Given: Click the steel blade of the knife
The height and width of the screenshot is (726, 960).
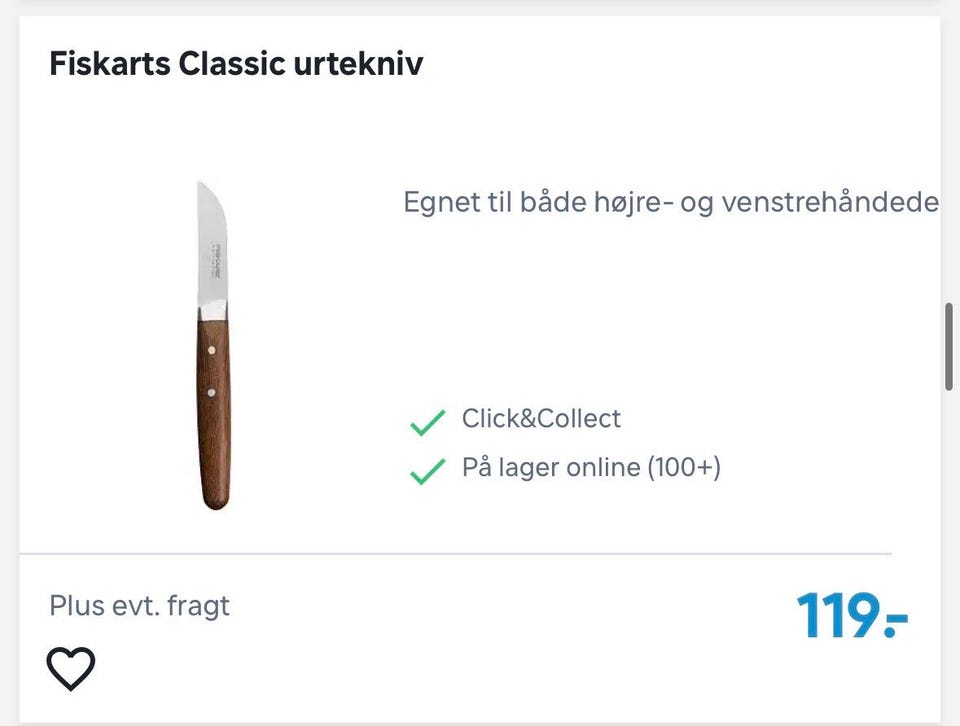Looking at the screenshot, I should pyautogui.click(x=212, y=270).
